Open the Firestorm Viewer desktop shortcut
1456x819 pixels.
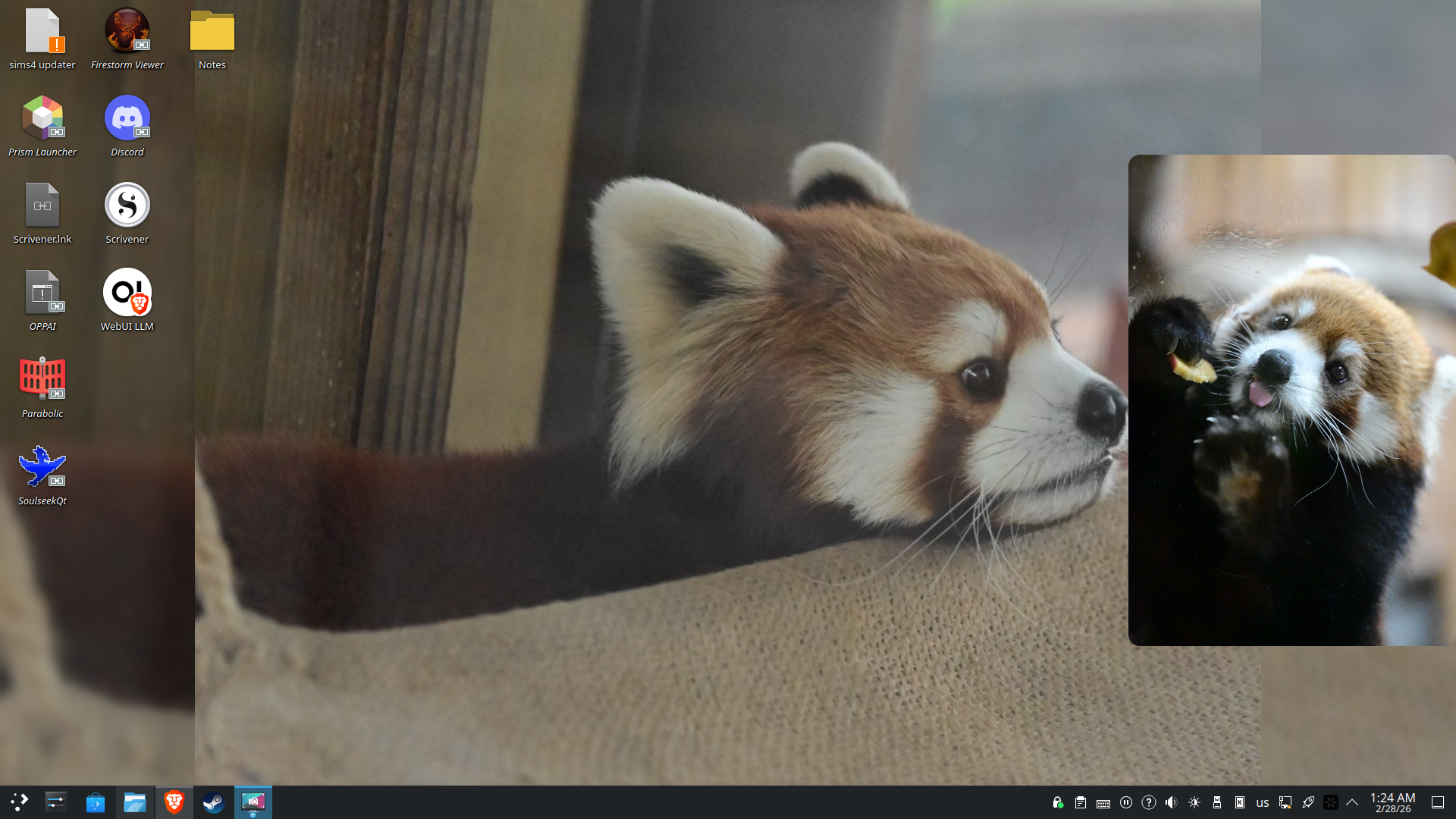[127, 32]
